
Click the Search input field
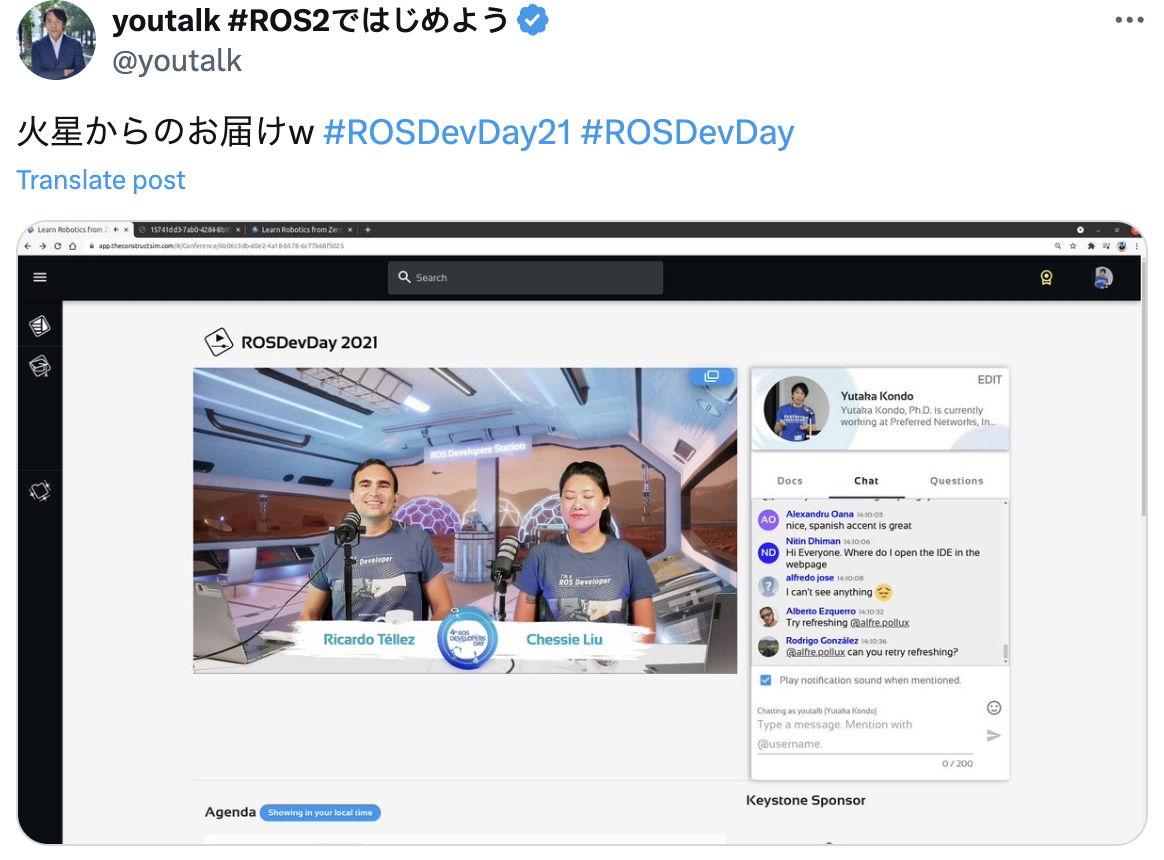click(x=525, y=278)
